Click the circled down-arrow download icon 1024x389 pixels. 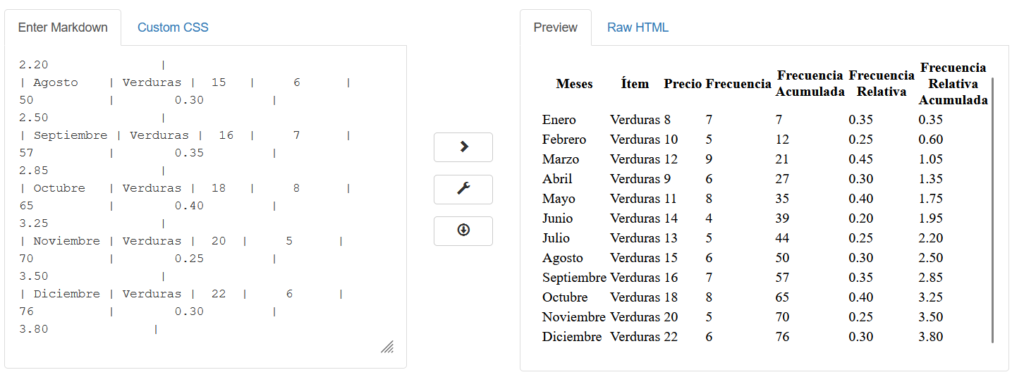tap(463, 230)
